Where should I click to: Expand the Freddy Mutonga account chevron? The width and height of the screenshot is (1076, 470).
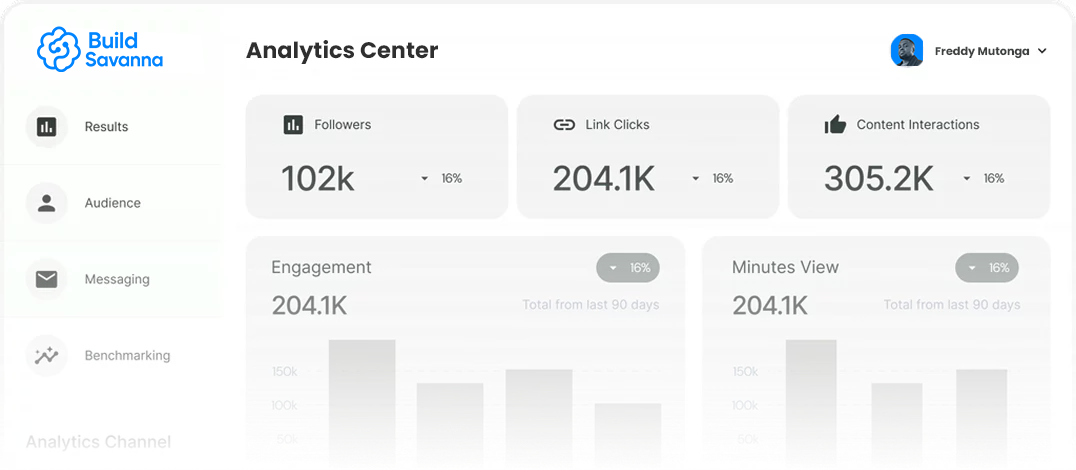1042,51
